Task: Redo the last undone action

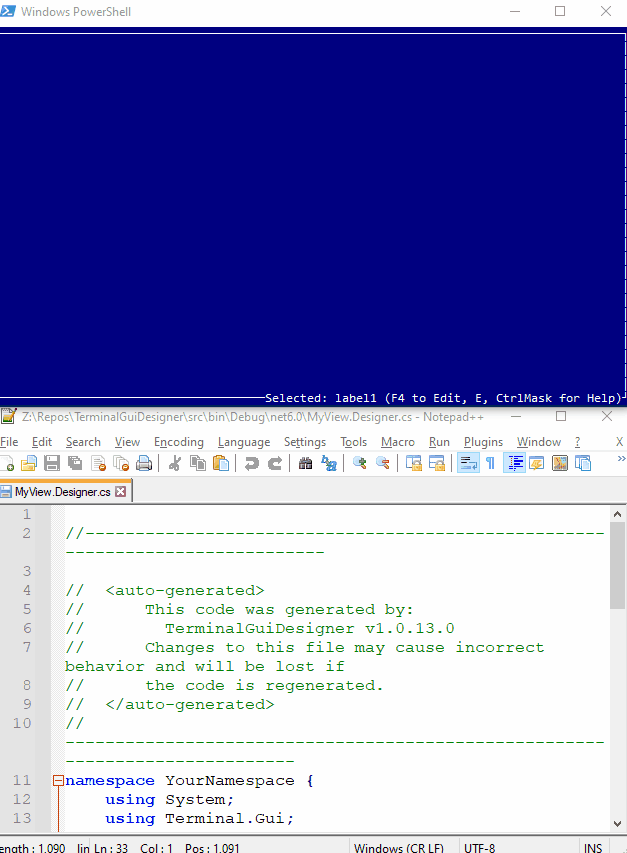Action: coord(275,463)
